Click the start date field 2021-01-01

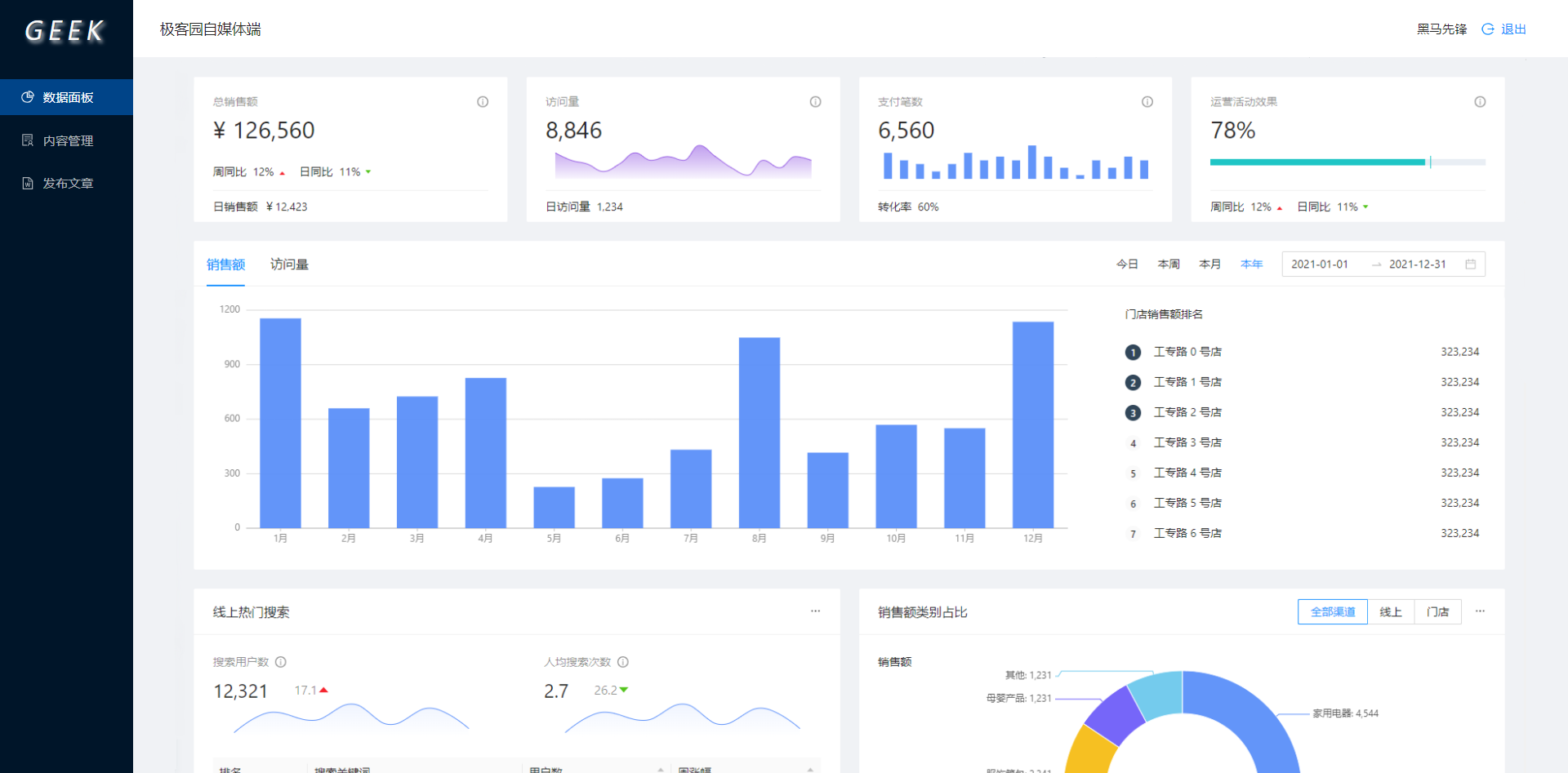click(1320, 264)
